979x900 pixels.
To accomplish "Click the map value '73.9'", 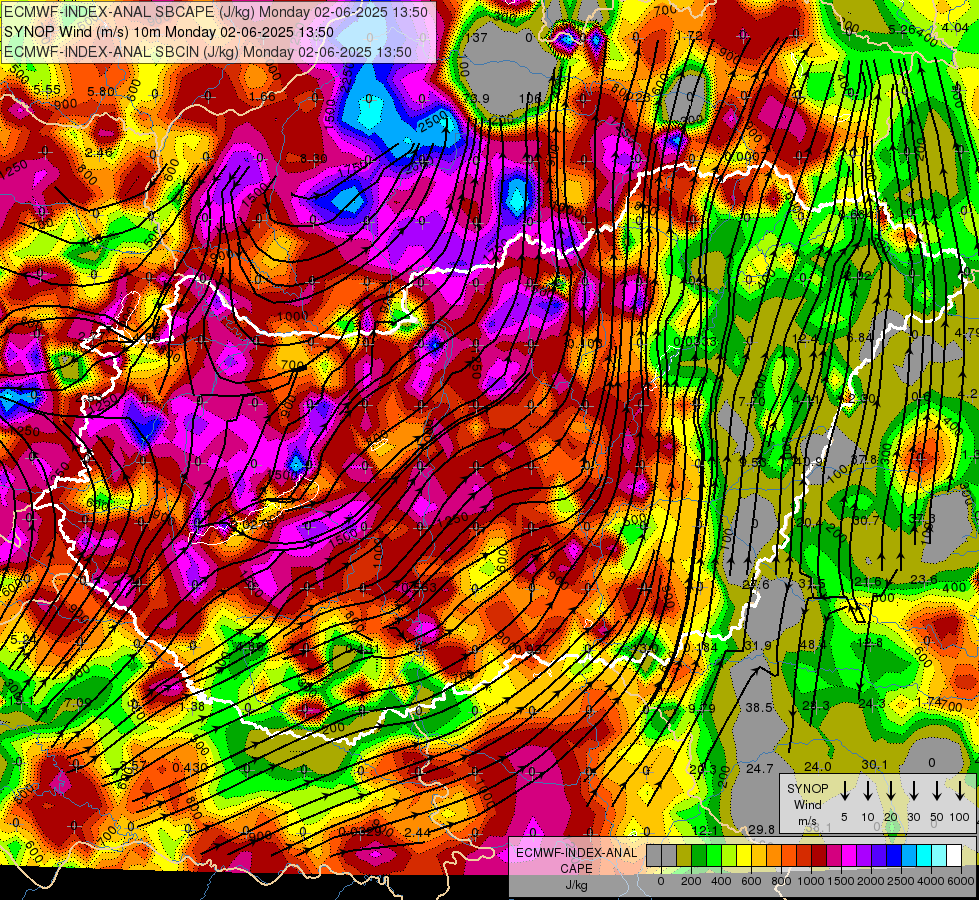I will click(476, 99).
